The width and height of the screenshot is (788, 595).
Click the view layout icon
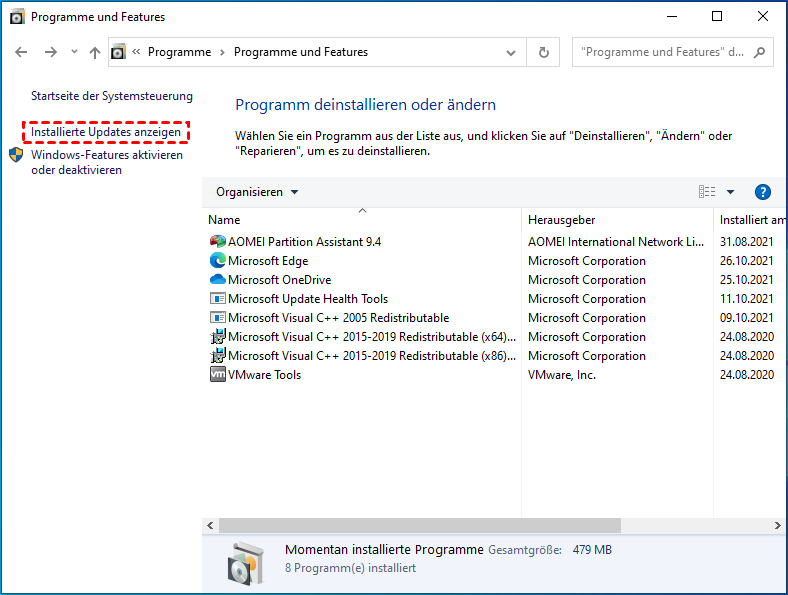pyautogui.click(x=707, y=192)
